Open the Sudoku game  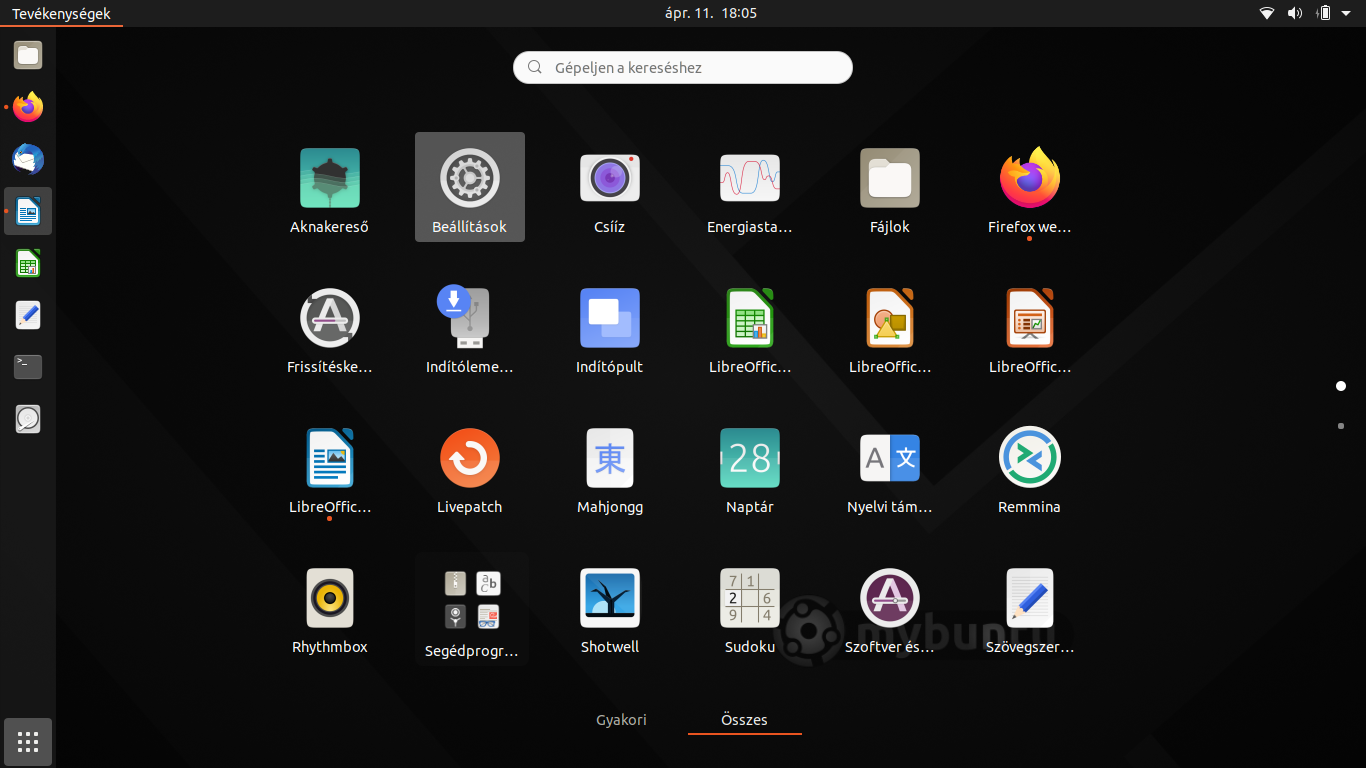point(750,607)
